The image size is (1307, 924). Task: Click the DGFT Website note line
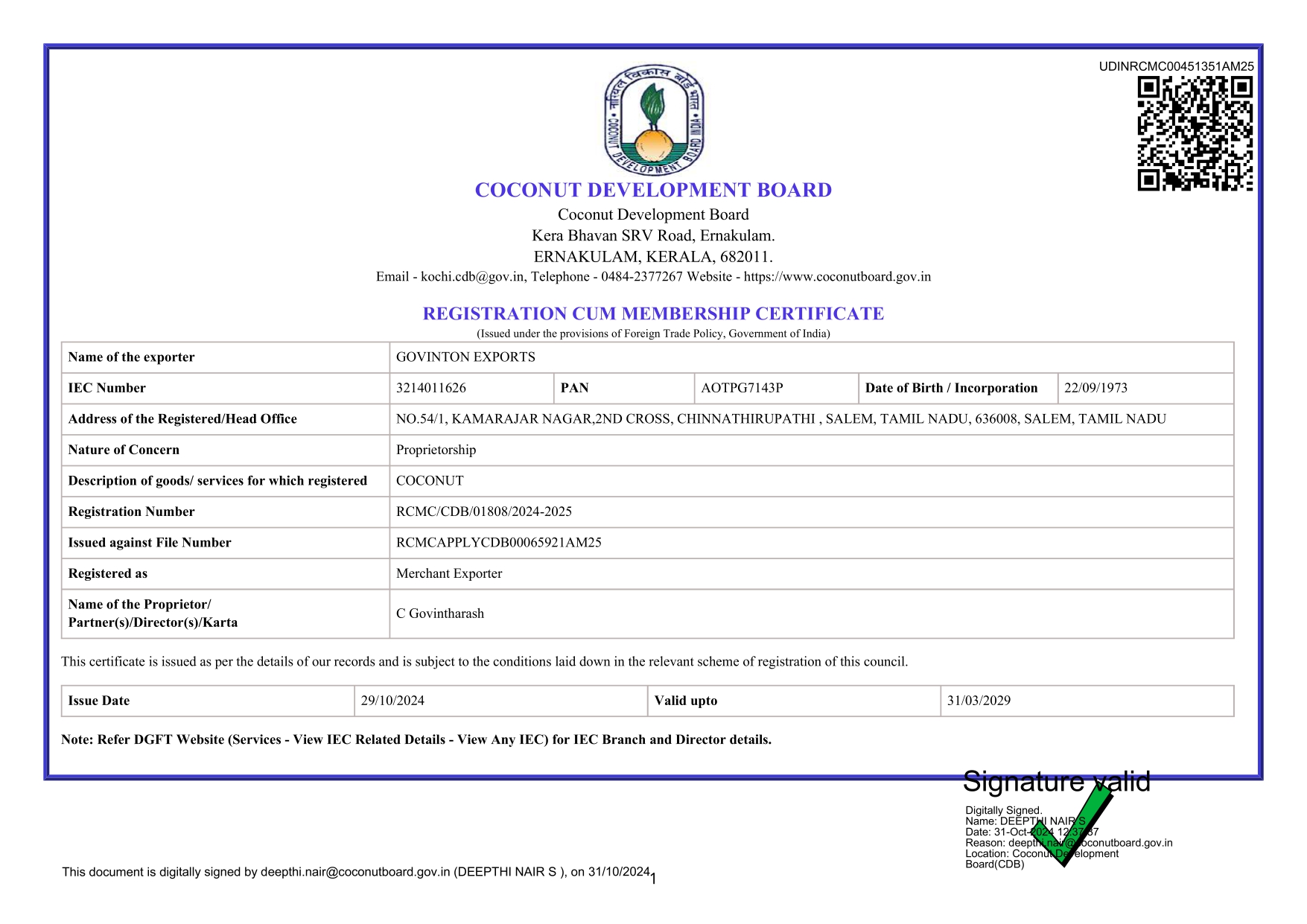coord(416,739)
